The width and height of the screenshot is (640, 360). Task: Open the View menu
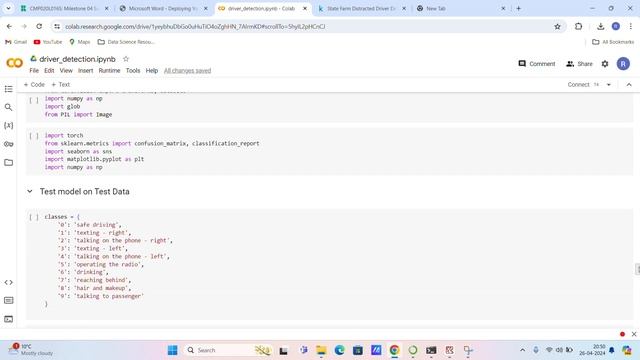(x=66, y=71)
